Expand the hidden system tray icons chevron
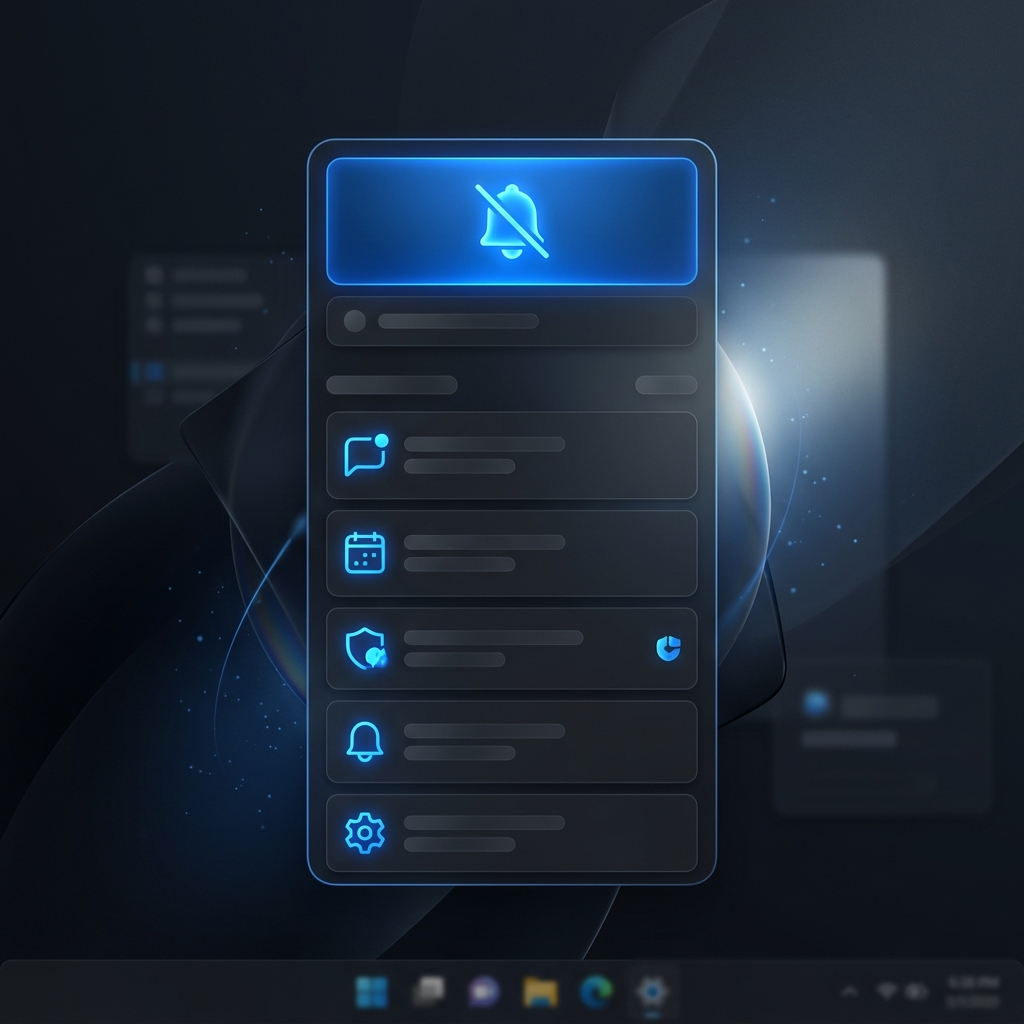This screenshot has height=1024, width=1024. [x=850, y=991]
